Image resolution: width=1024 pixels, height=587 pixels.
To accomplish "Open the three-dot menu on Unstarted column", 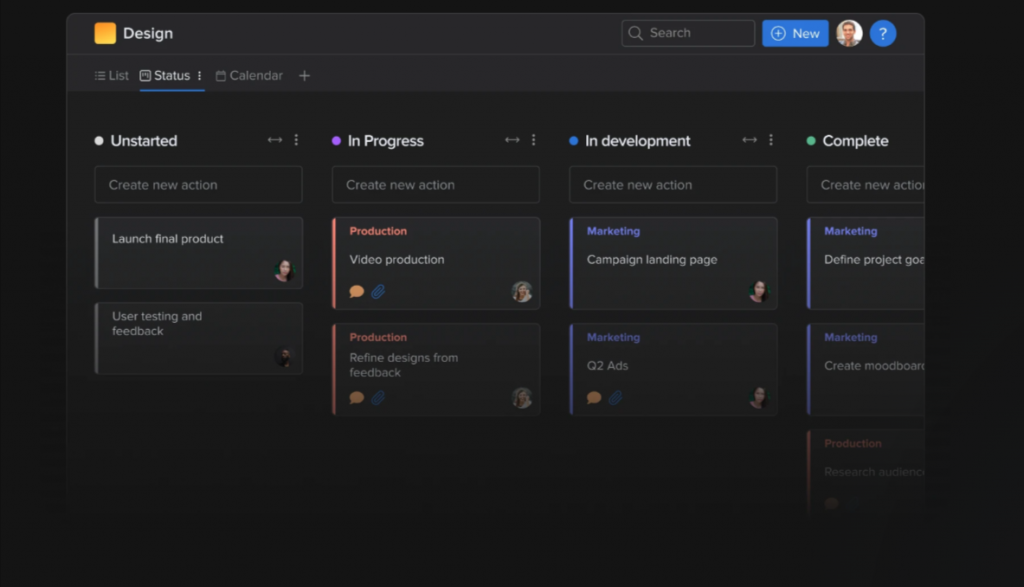I will 296,140.
